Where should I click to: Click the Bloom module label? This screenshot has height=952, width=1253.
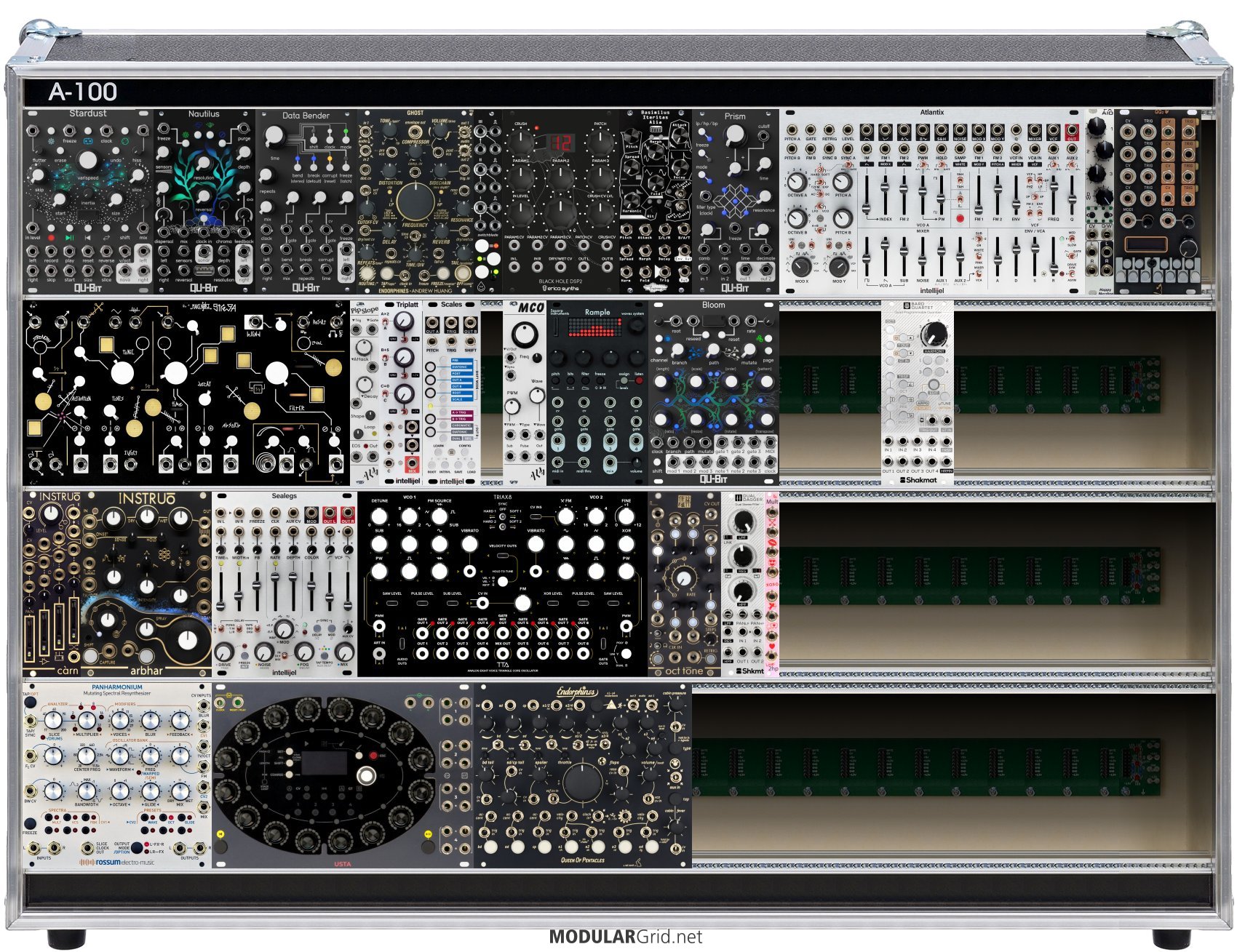[x=713, y=305]
